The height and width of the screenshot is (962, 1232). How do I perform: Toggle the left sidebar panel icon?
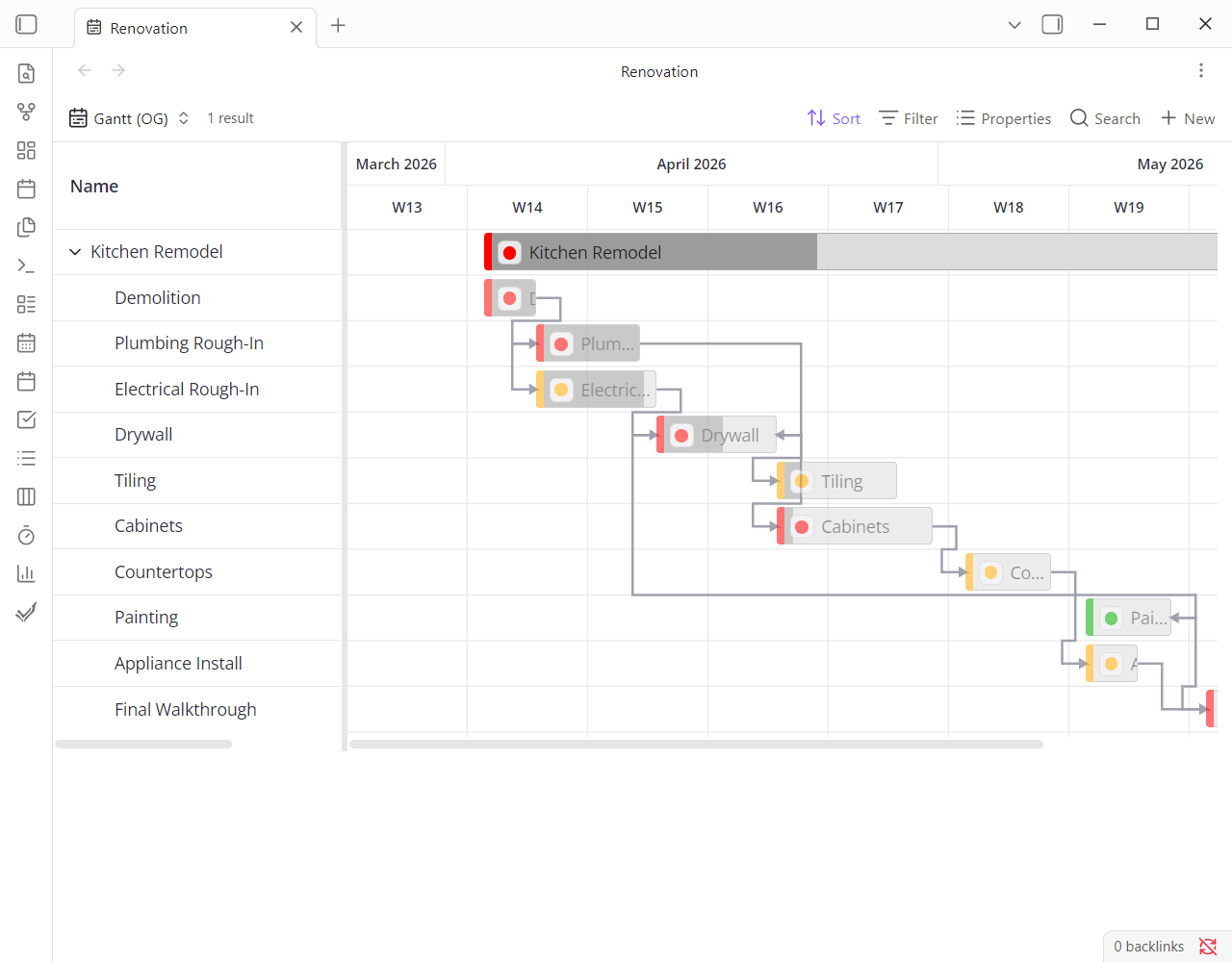[x=27, y=24]
